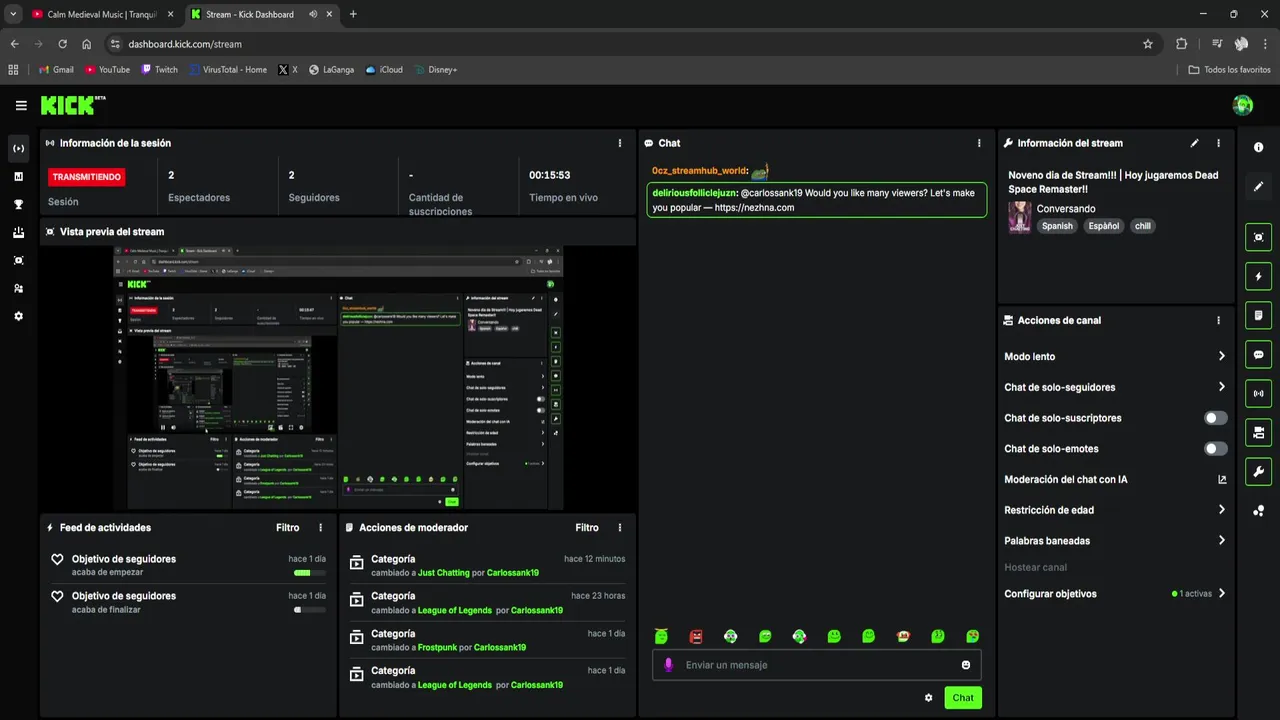Open a new browser tab

(353, 14)
